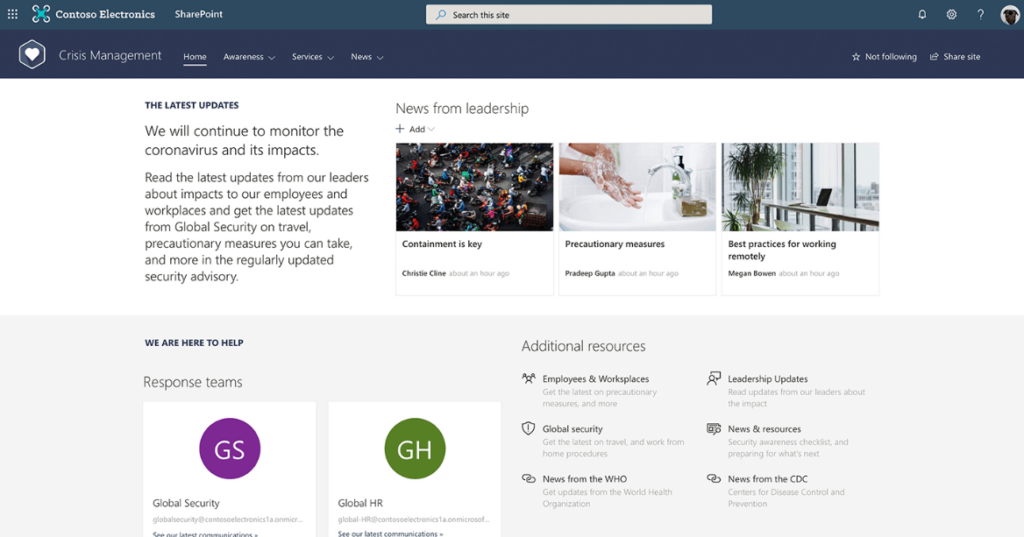
Task: Open Employees & Workplaces resource link
Action: (x=596, y=379)
